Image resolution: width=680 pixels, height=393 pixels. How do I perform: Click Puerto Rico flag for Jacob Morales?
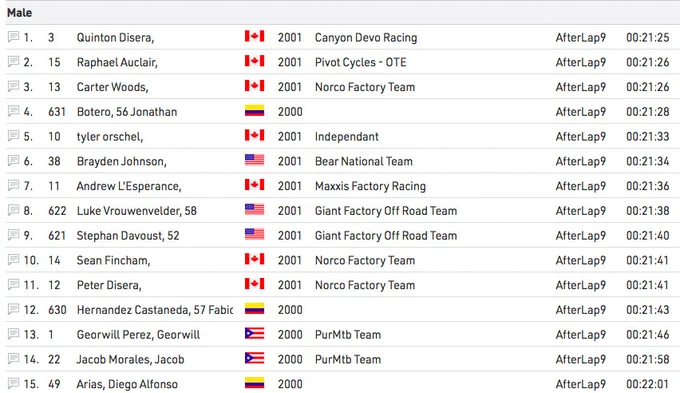coord(254,358)
